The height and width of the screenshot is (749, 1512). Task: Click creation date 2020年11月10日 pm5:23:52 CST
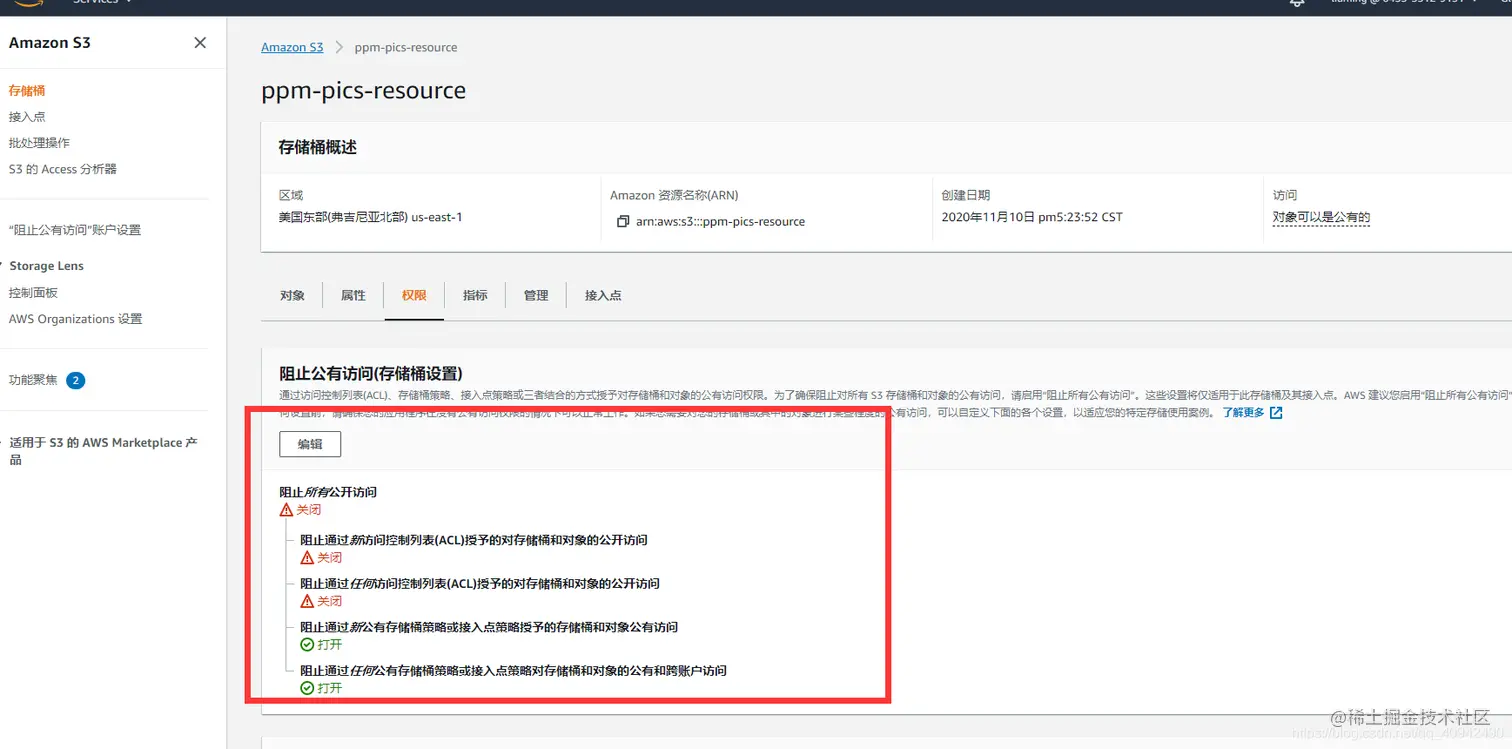click(1032, 217)
